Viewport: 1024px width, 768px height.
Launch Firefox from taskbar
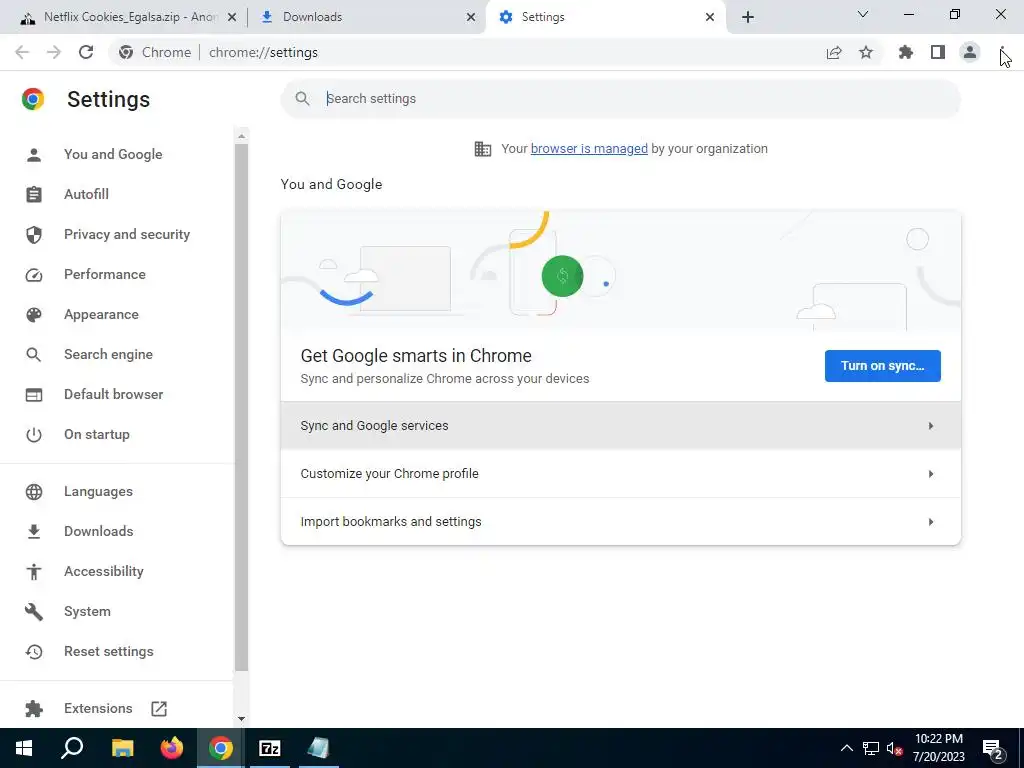click(x=172, y=748)
